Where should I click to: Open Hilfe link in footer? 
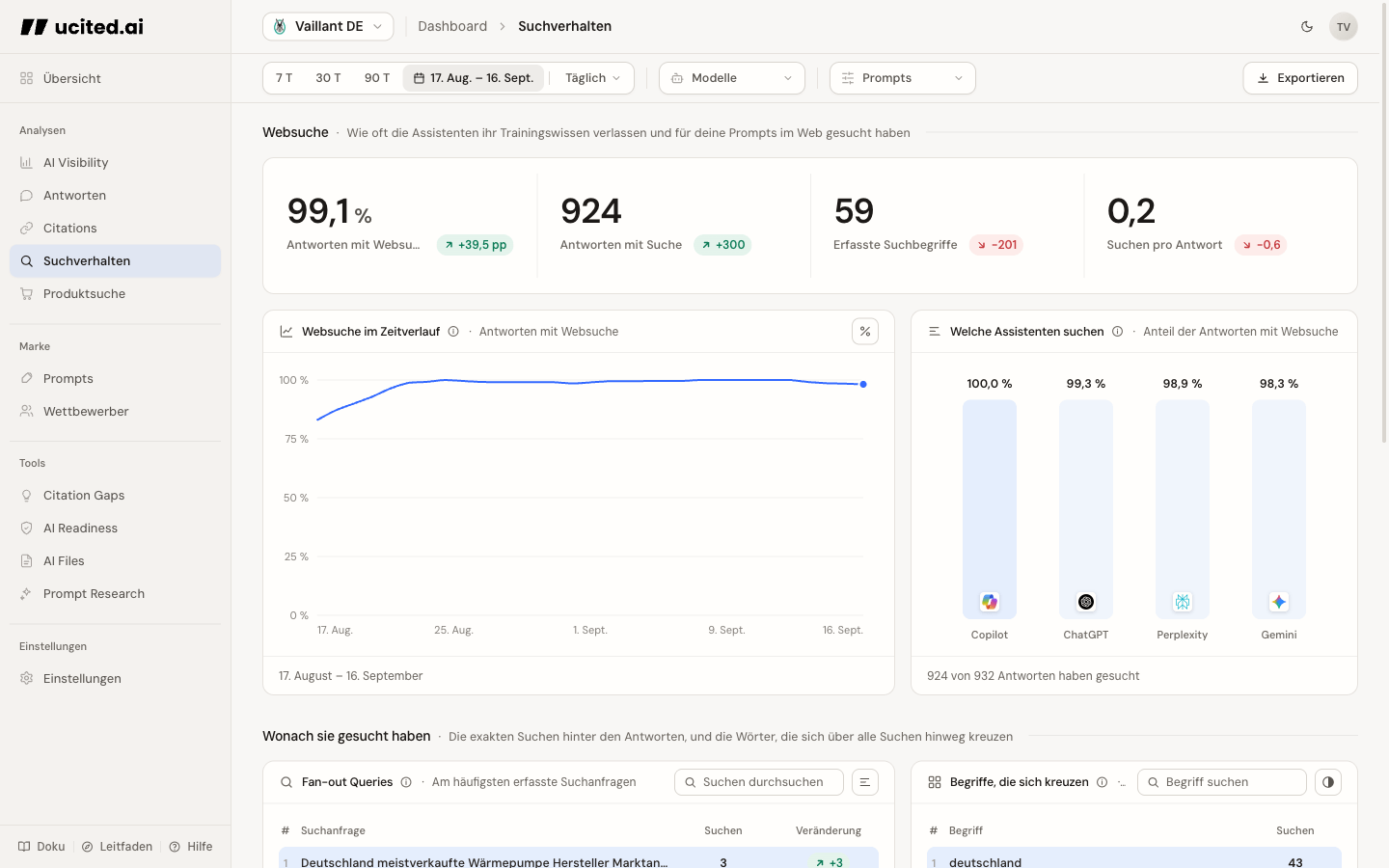tap(191, 847)
